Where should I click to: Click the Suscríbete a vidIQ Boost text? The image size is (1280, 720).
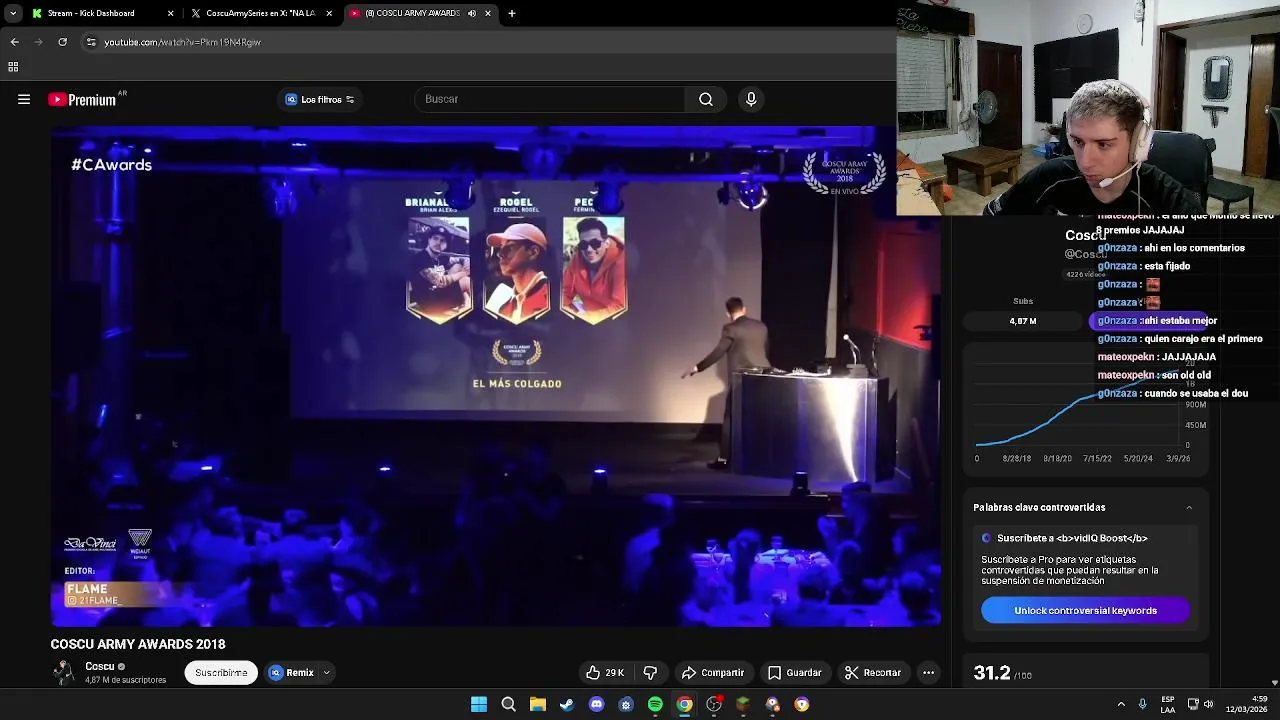point(1072,538)
